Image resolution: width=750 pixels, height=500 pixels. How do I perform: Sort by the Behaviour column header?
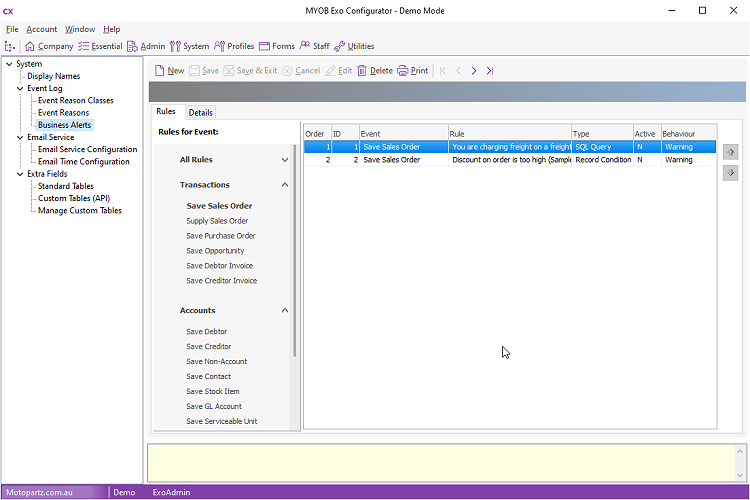tap(689, 134)
